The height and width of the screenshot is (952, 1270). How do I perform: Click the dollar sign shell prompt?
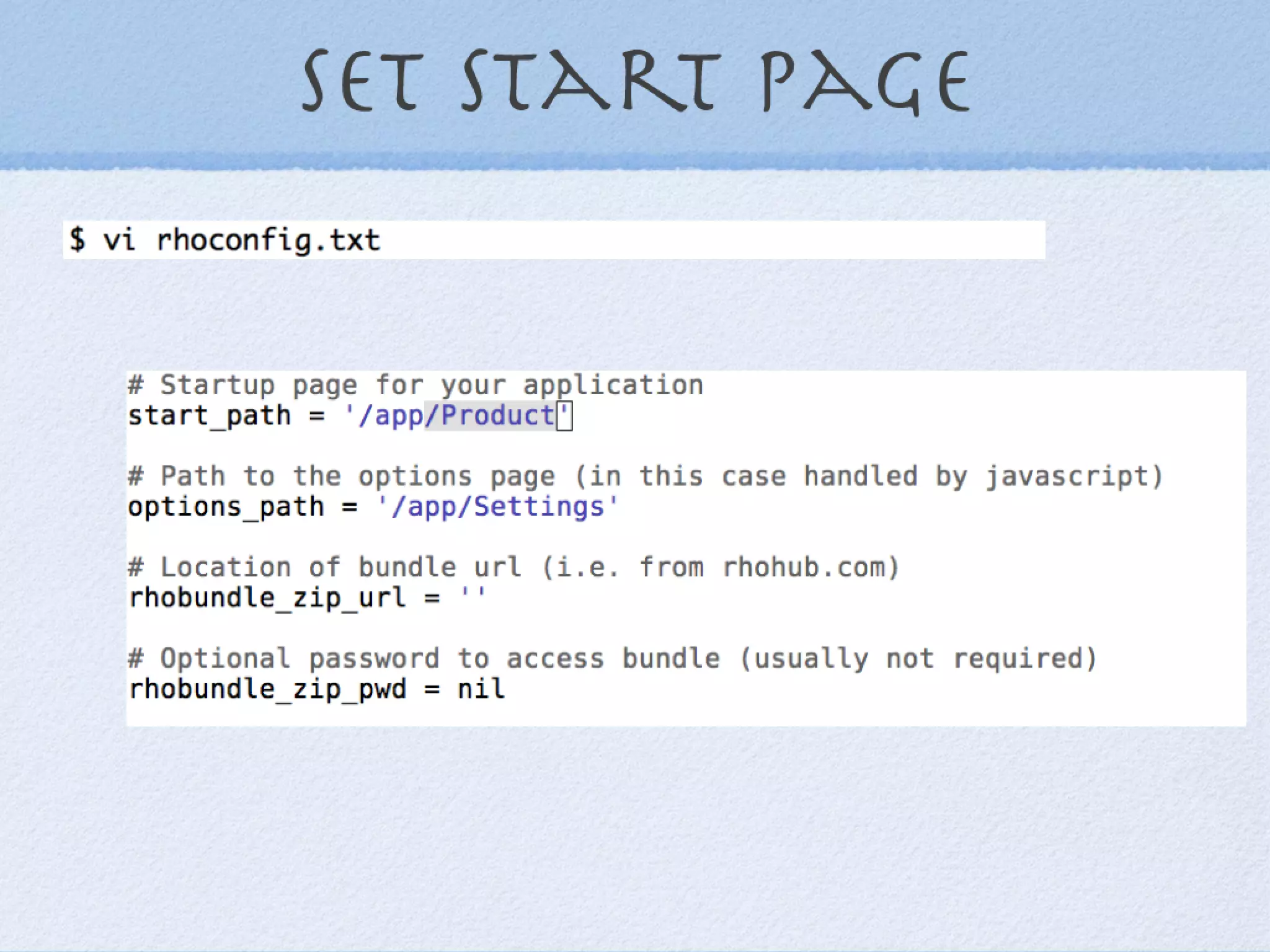[x=77, y=240]
